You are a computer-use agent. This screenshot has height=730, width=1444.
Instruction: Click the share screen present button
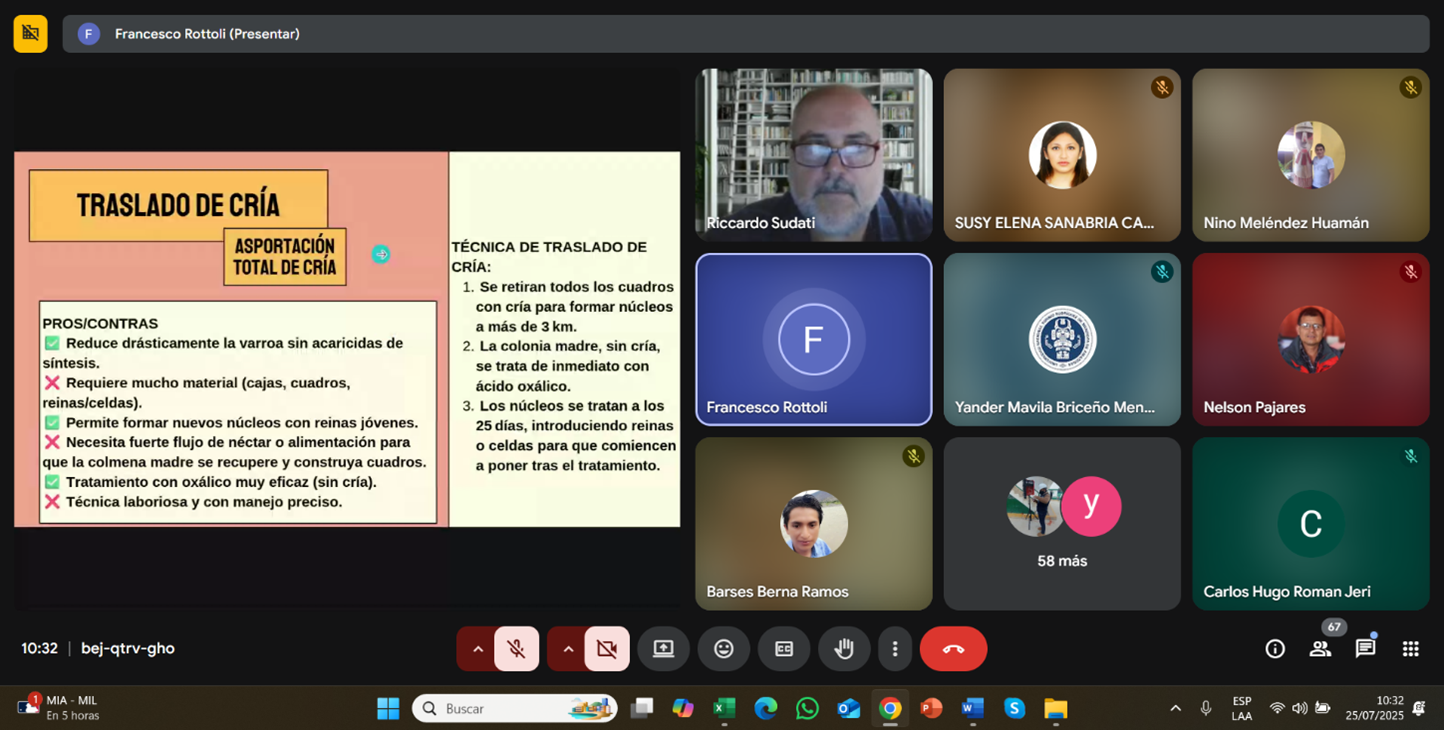point(663,649)
